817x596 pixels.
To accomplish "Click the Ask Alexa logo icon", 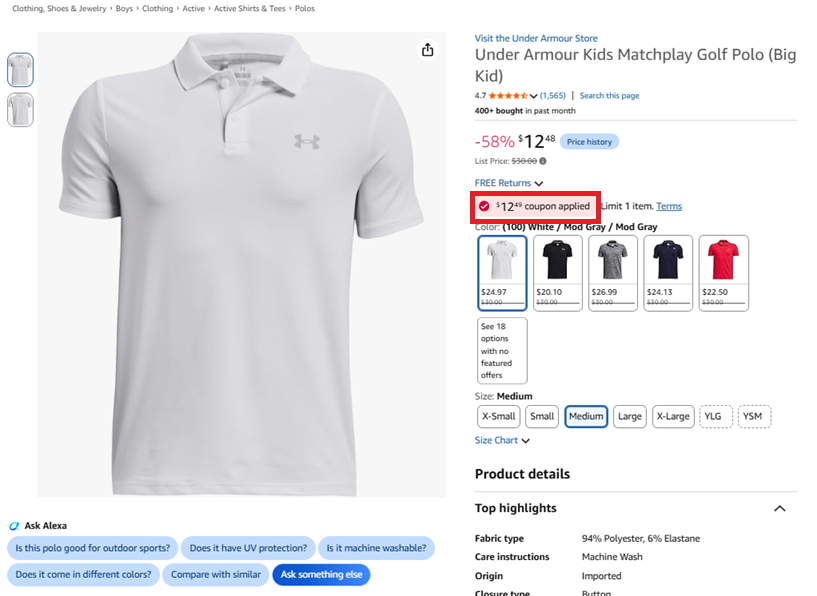I will 14,526.
